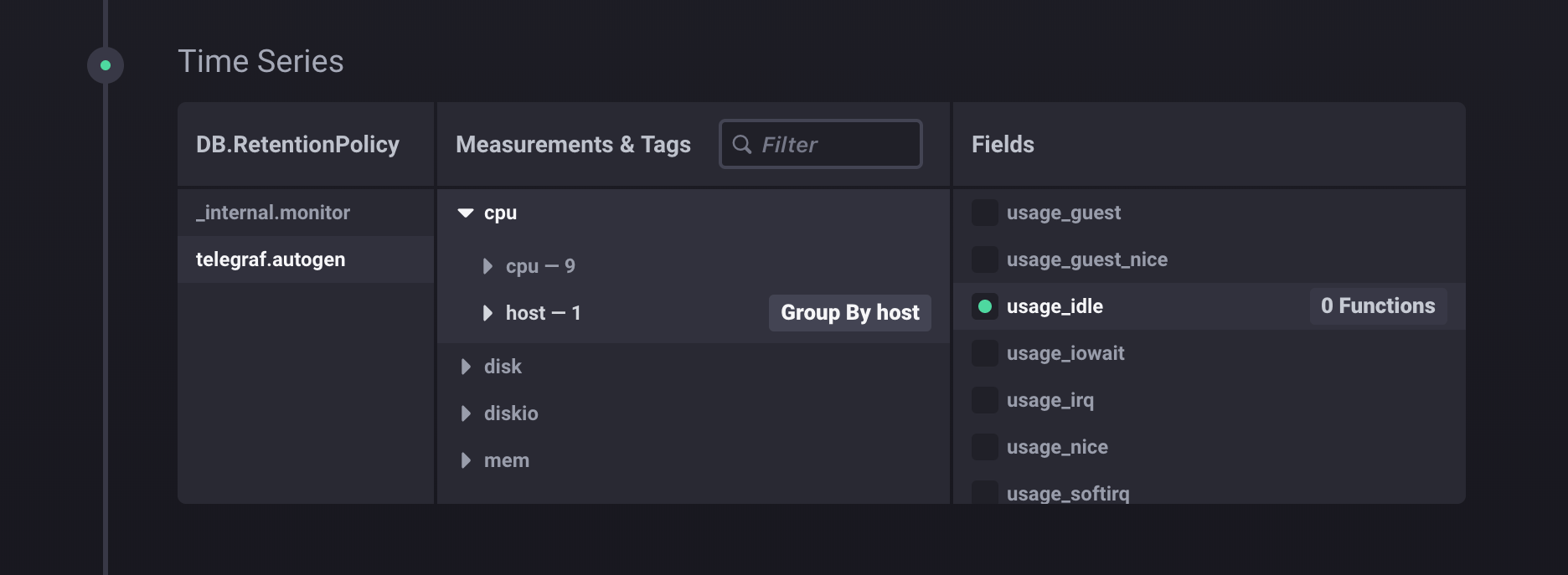Enable the usage_guest field checkbox
The width and height of the screenshot is (1568, 575).
pyautogui.click(x=985, y=213)
